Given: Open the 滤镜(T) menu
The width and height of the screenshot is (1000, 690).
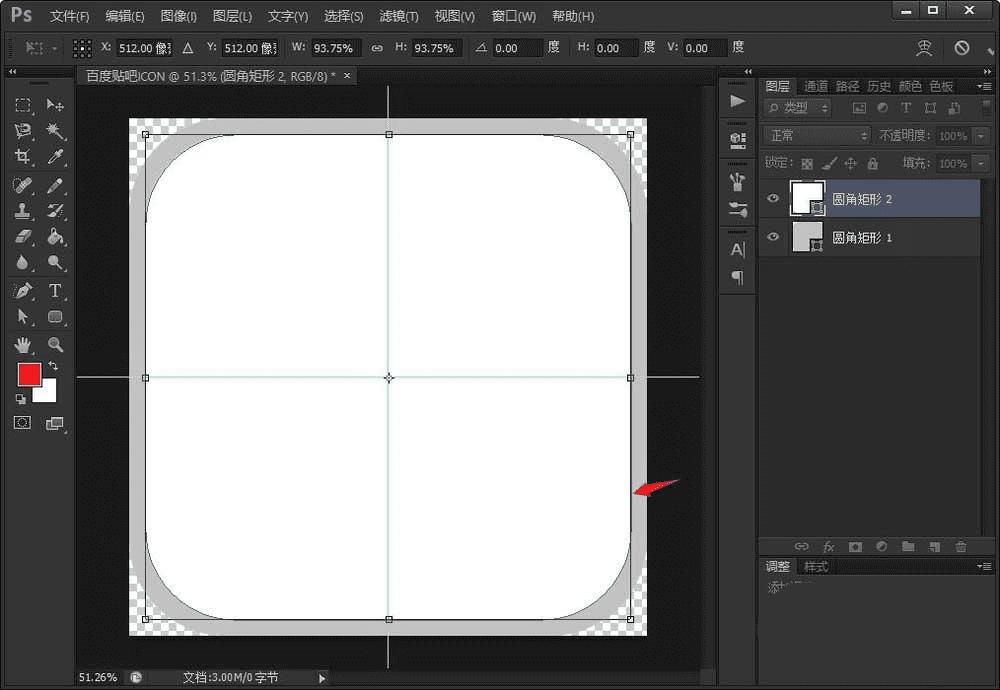Looking at the screenshot, I should coord(399,17).
